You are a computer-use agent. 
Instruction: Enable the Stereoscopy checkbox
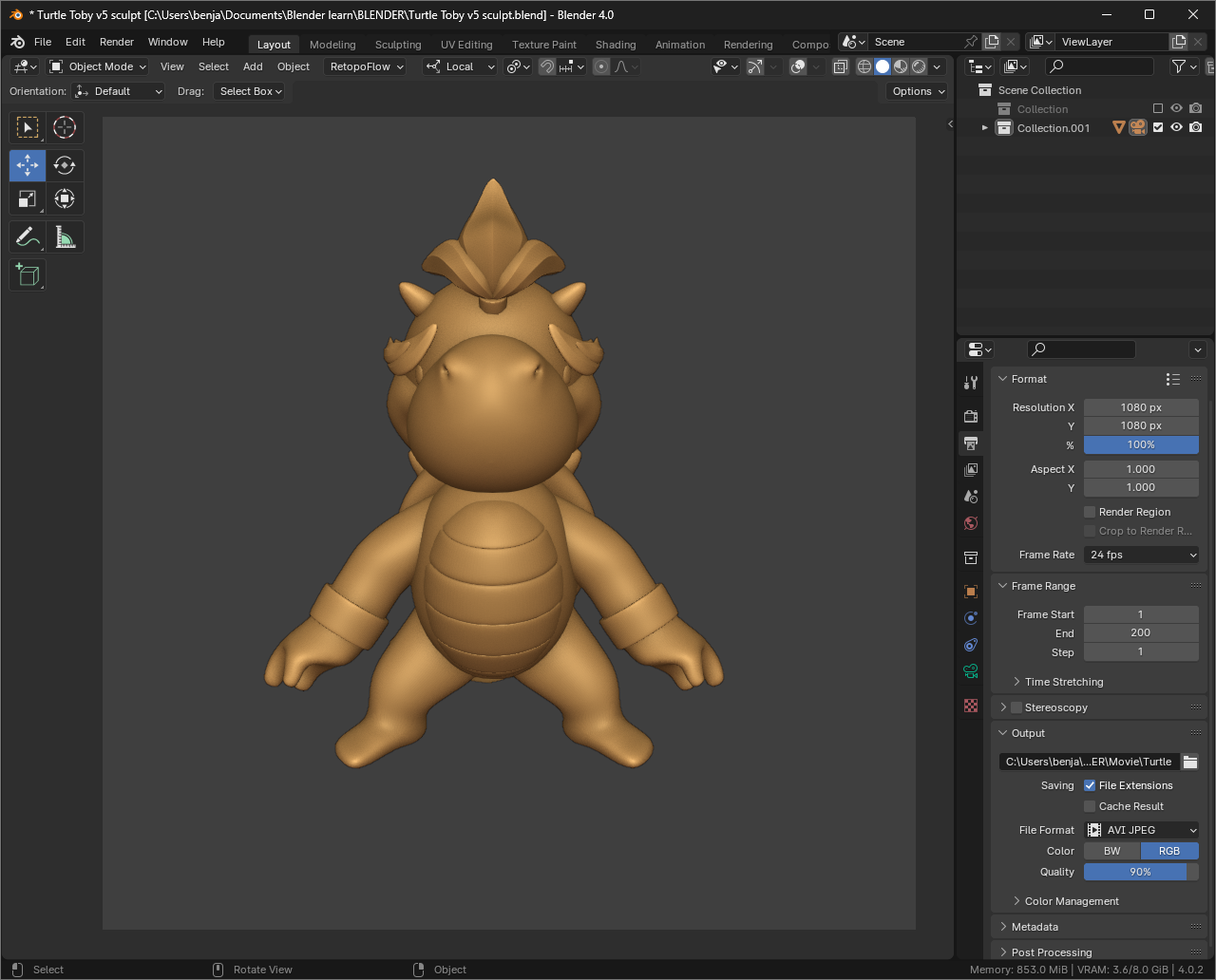(x=1016, y=707)
